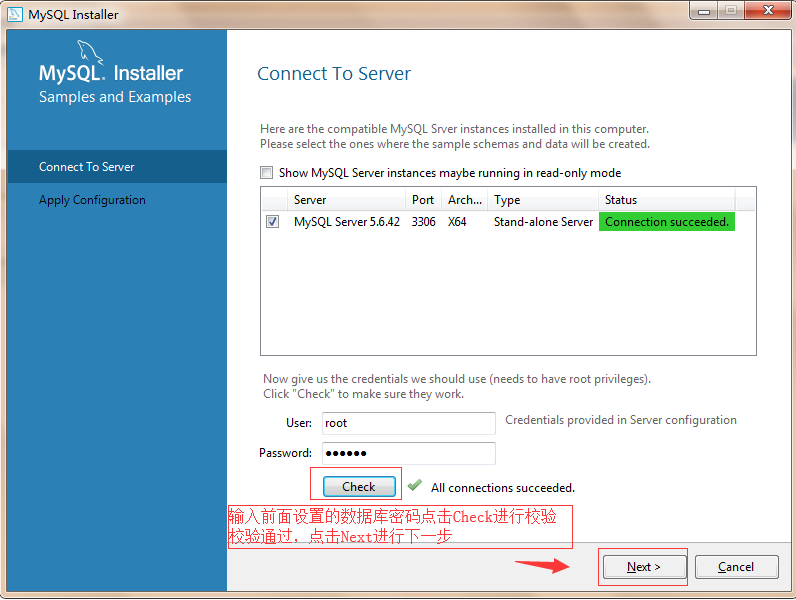Image resolution: width=796 pixels, height=600 pixels.
Task: Click the MySQL dolphin logo
Action: click(90, 52)
